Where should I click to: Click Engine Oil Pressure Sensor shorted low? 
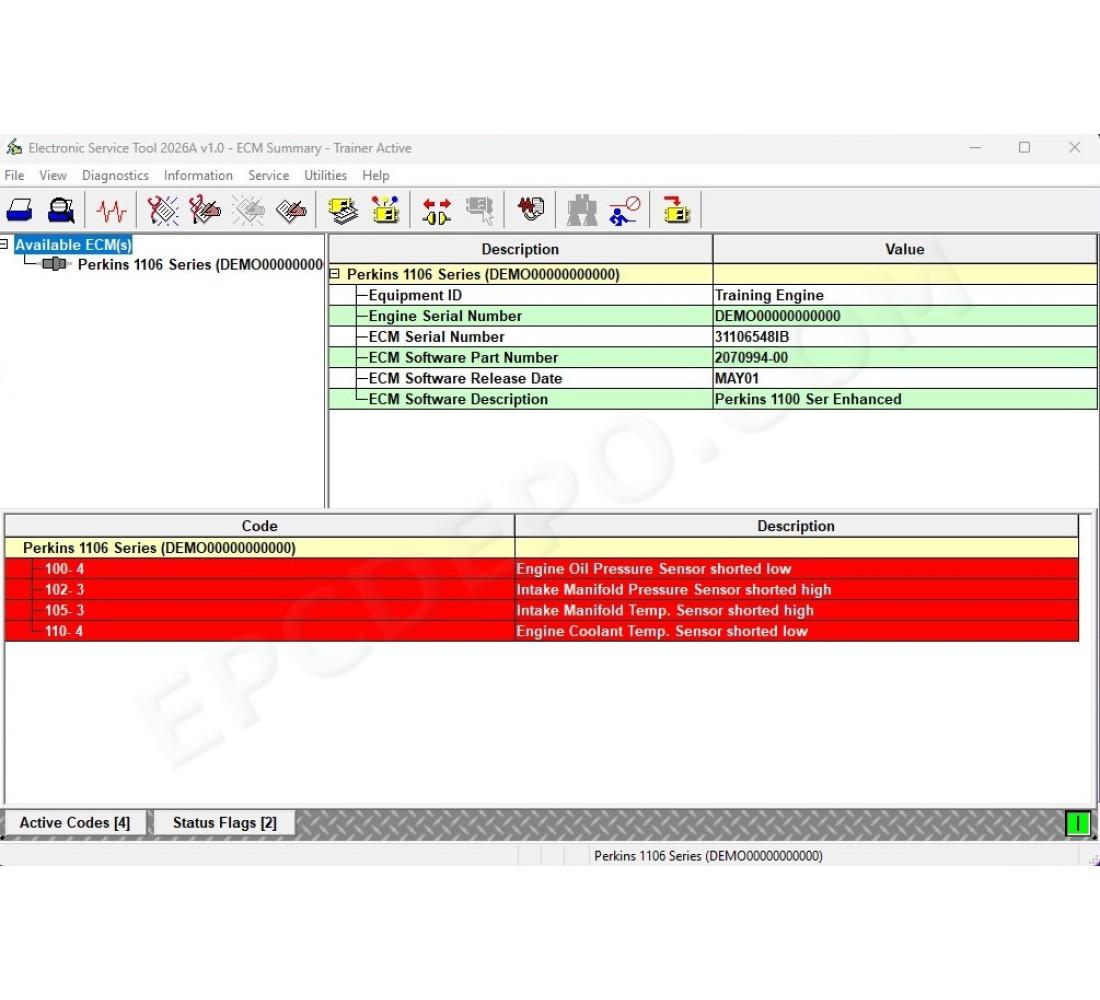(x=653, y=568)
